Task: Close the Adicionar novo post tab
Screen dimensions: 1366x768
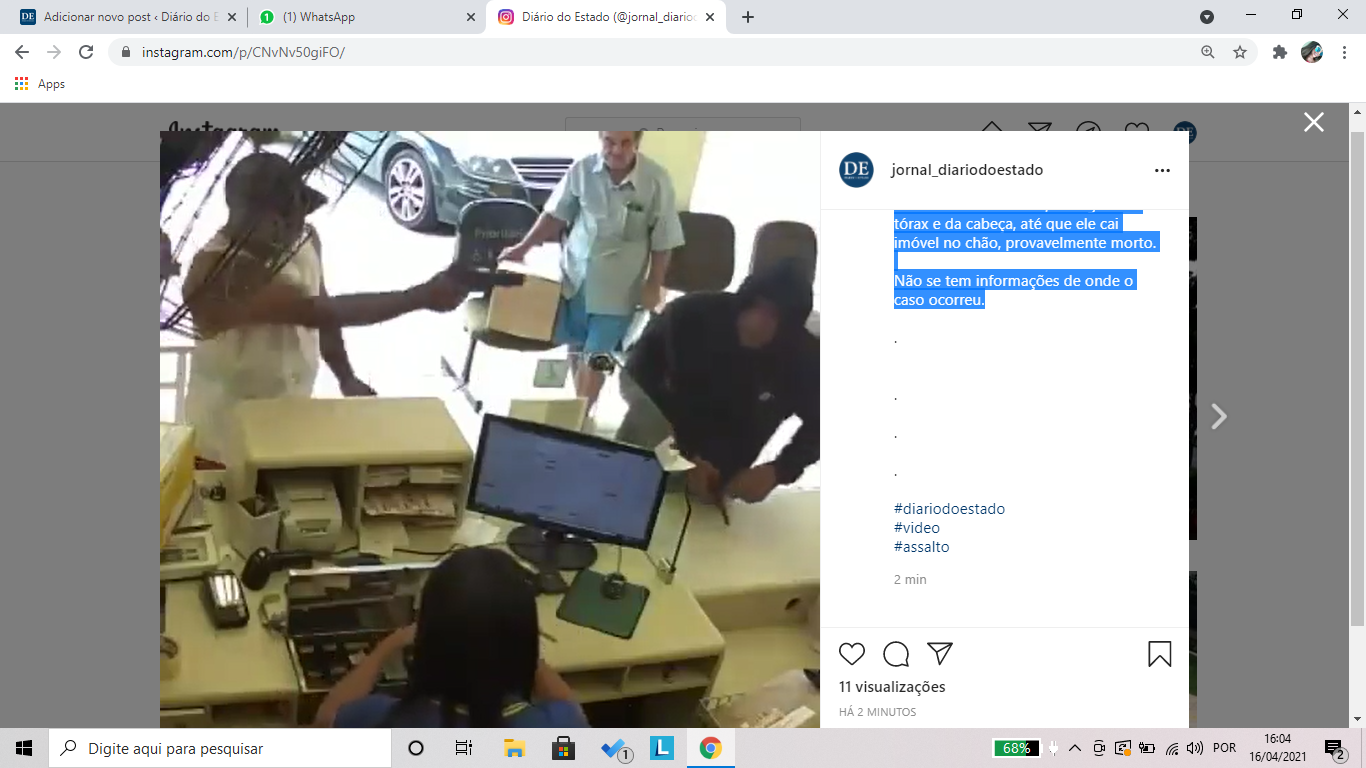Action: click(230, 17)
